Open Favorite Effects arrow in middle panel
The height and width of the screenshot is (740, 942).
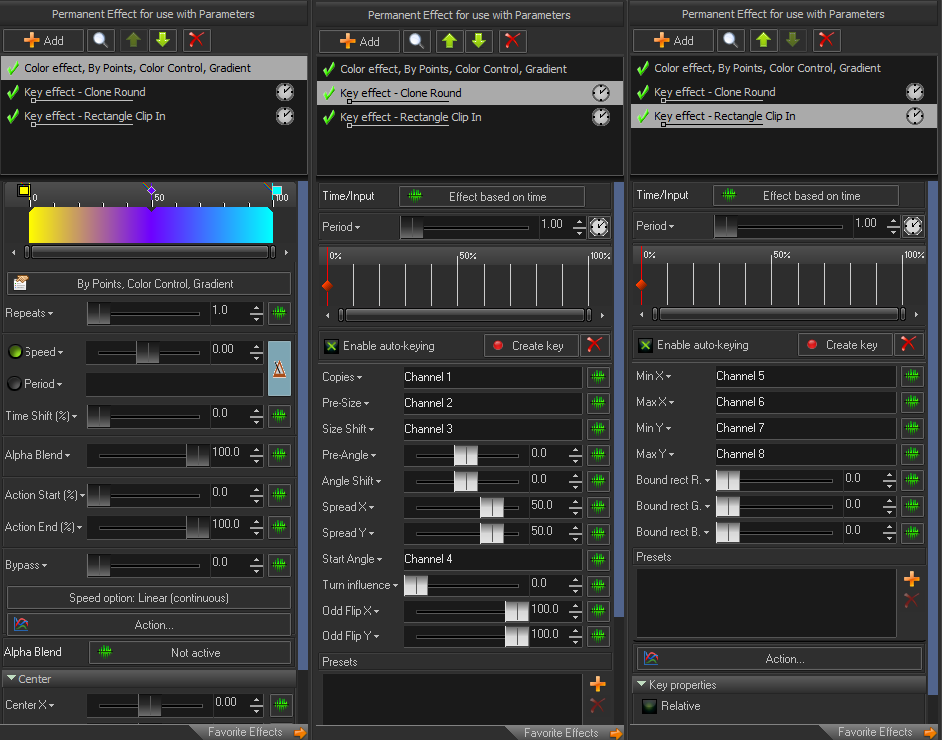[x=616, y=733]
